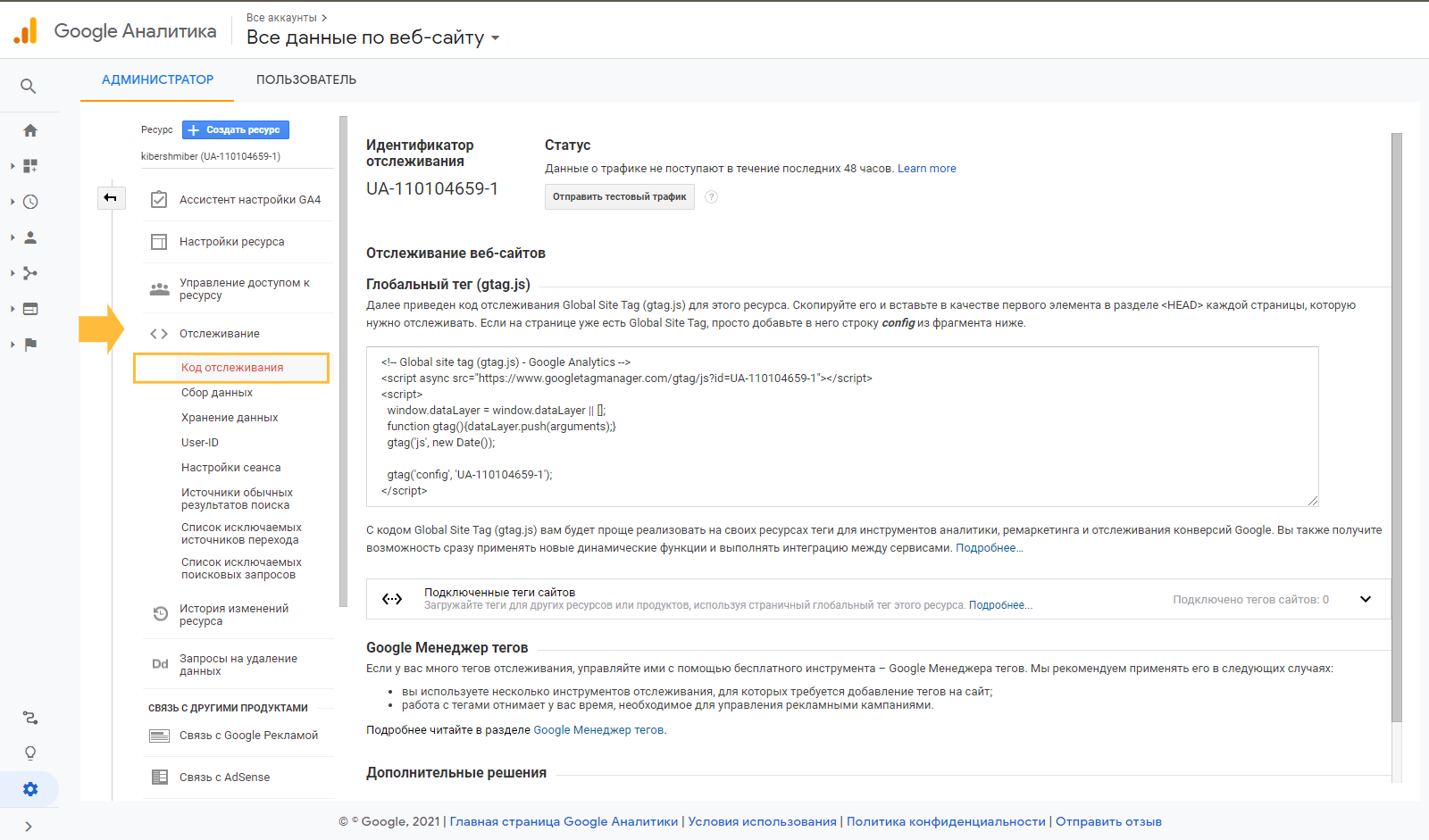Image resolution: width=1429 pixels, height=840 pixels.
Task: Open Главная страница Google Аналитики footer link
Action: click(x=564, y=822)
